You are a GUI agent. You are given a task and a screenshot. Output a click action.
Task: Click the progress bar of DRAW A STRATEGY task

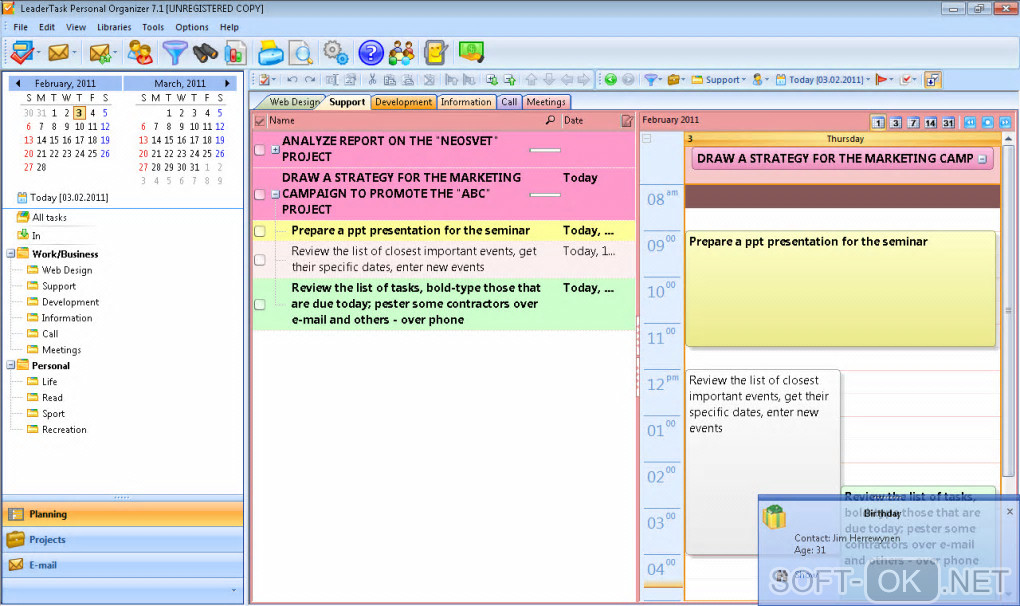[545, 194]
